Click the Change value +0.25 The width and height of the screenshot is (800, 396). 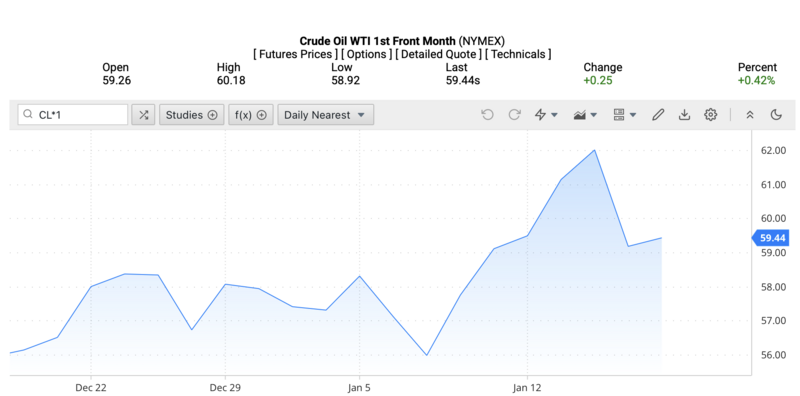[x=598, y=81]
